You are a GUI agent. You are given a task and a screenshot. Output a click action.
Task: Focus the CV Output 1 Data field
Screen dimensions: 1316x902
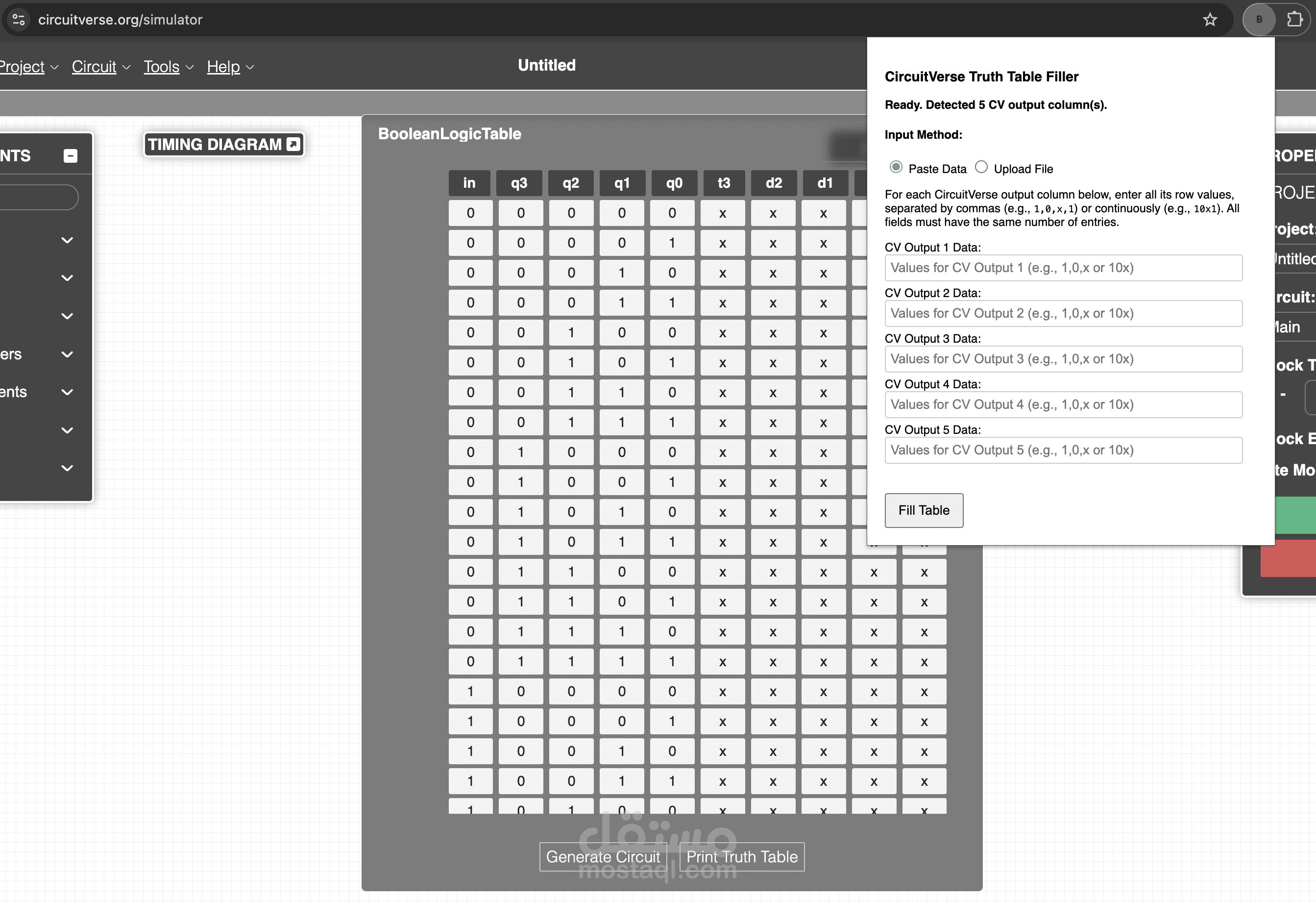tap(1063, 268)
